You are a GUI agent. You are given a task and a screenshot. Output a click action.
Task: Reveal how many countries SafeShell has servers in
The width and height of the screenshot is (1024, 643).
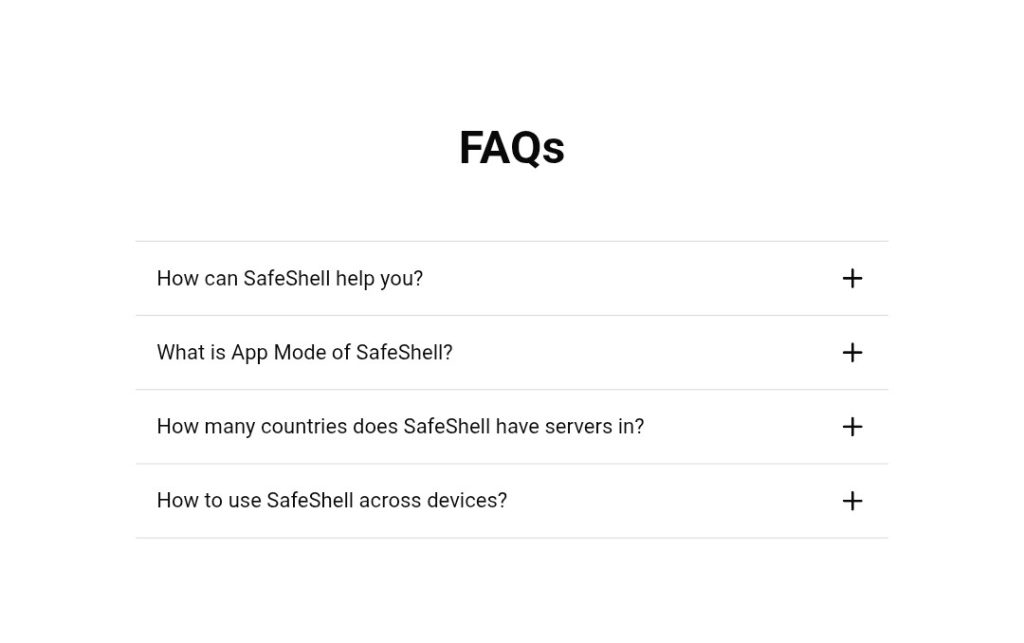click(x=400, y=427)
